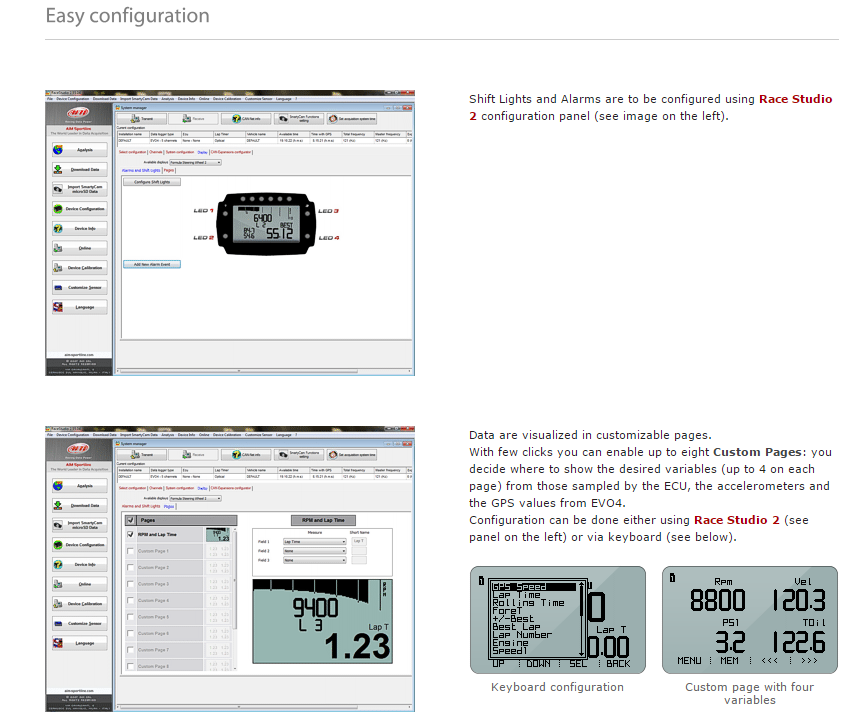
Task: Click Download Data icon in lower screenshot
Action: 58,506
